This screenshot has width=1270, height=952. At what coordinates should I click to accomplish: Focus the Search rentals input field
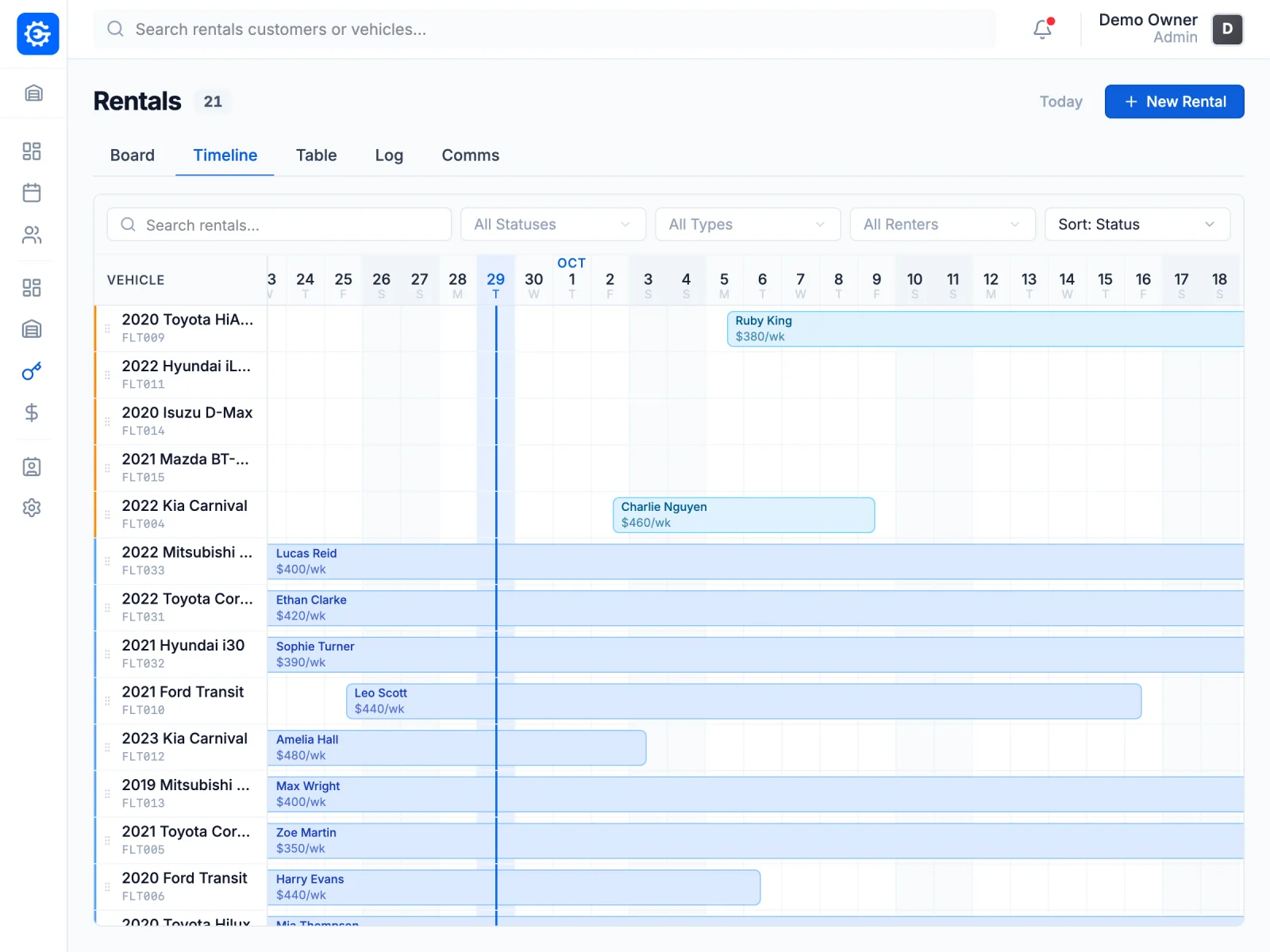(x=279, y=225)
